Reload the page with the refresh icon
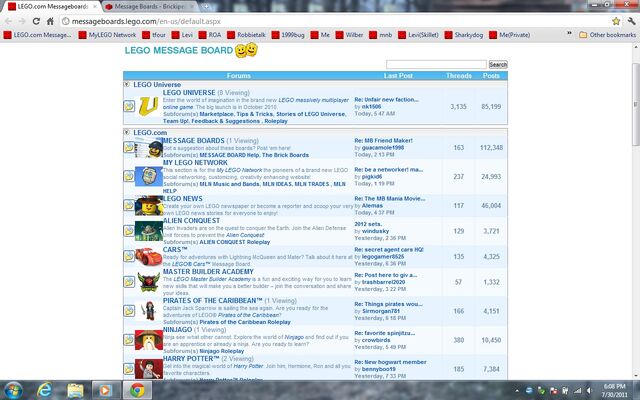The height and width of the screenshot is (400, 640). pos(36,21)
